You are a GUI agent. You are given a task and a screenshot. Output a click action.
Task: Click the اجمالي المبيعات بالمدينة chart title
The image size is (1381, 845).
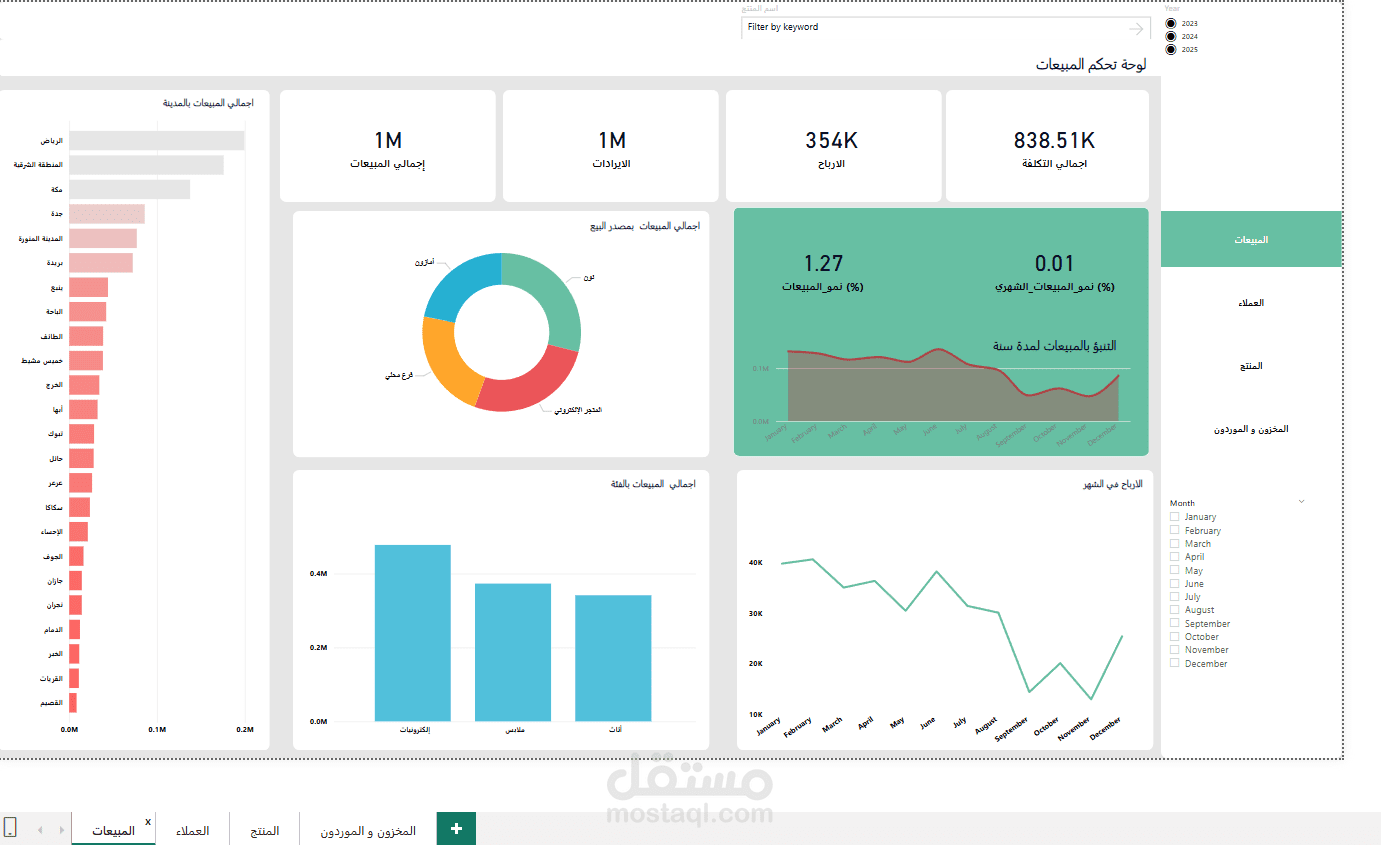(208, 103)
